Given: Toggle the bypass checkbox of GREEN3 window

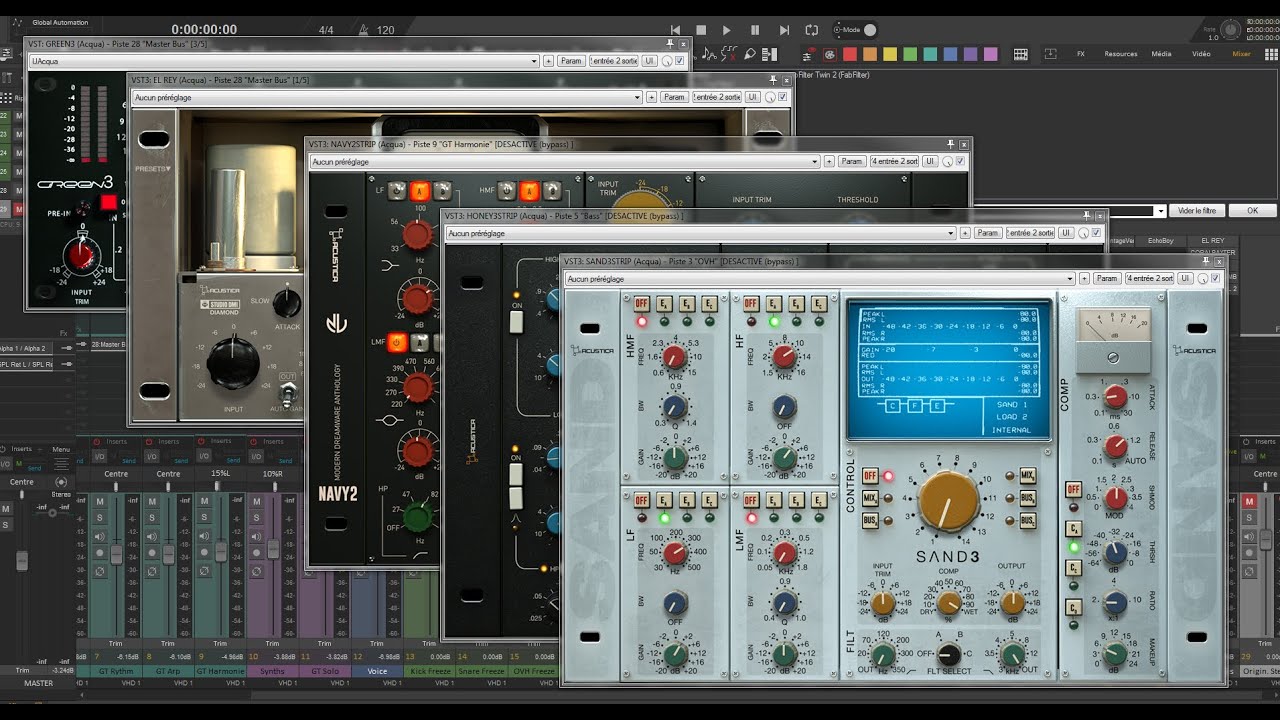Looking at the screenshot, I should click(x=680, y=61).
